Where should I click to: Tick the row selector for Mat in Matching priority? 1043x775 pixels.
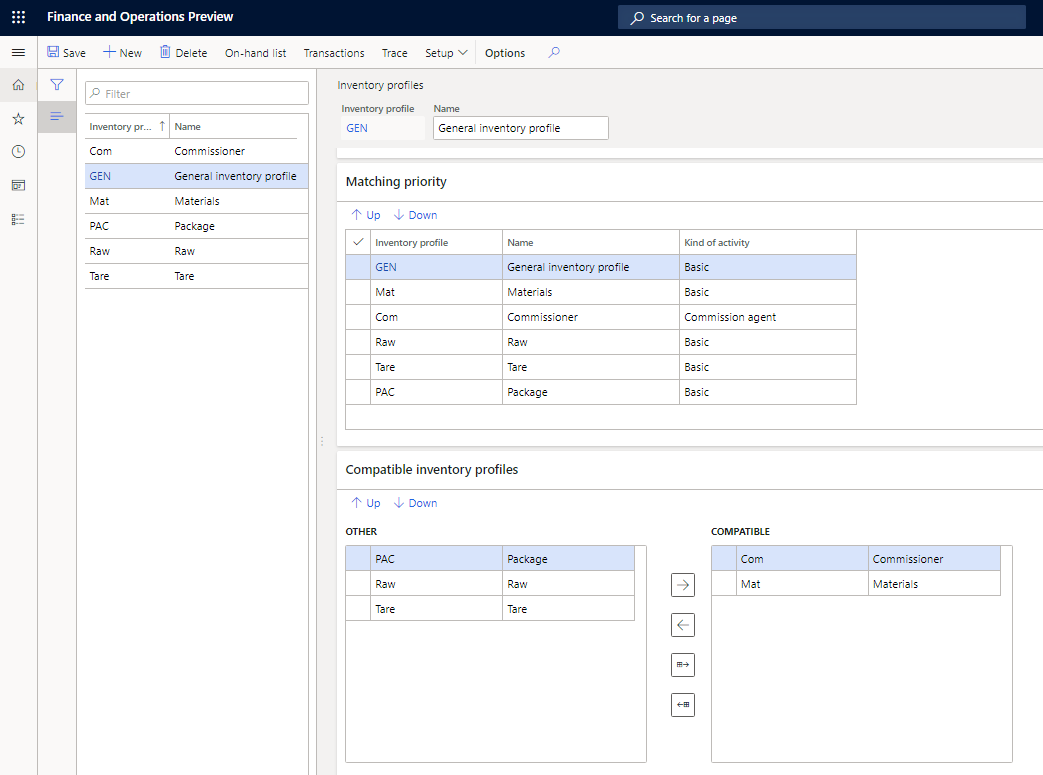[358, 292]
